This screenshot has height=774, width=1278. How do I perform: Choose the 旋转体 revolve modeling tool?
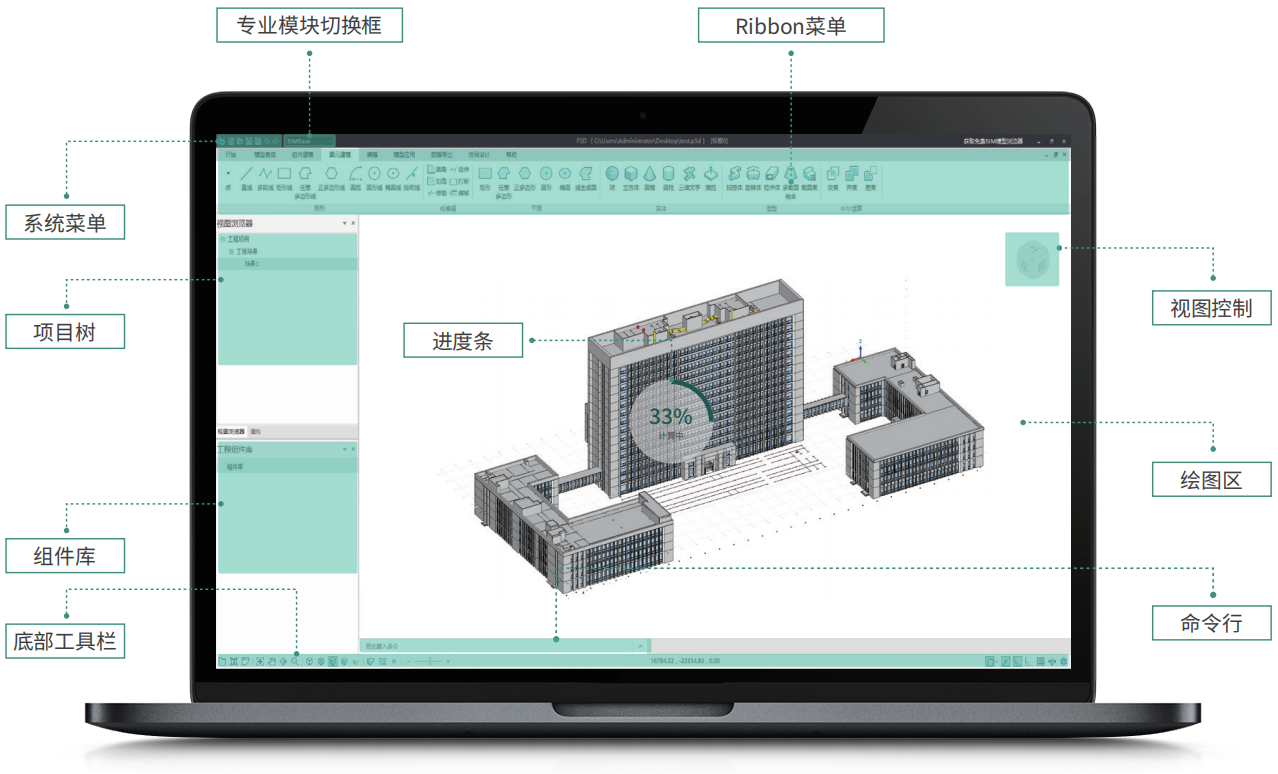(x=753, y=179)
